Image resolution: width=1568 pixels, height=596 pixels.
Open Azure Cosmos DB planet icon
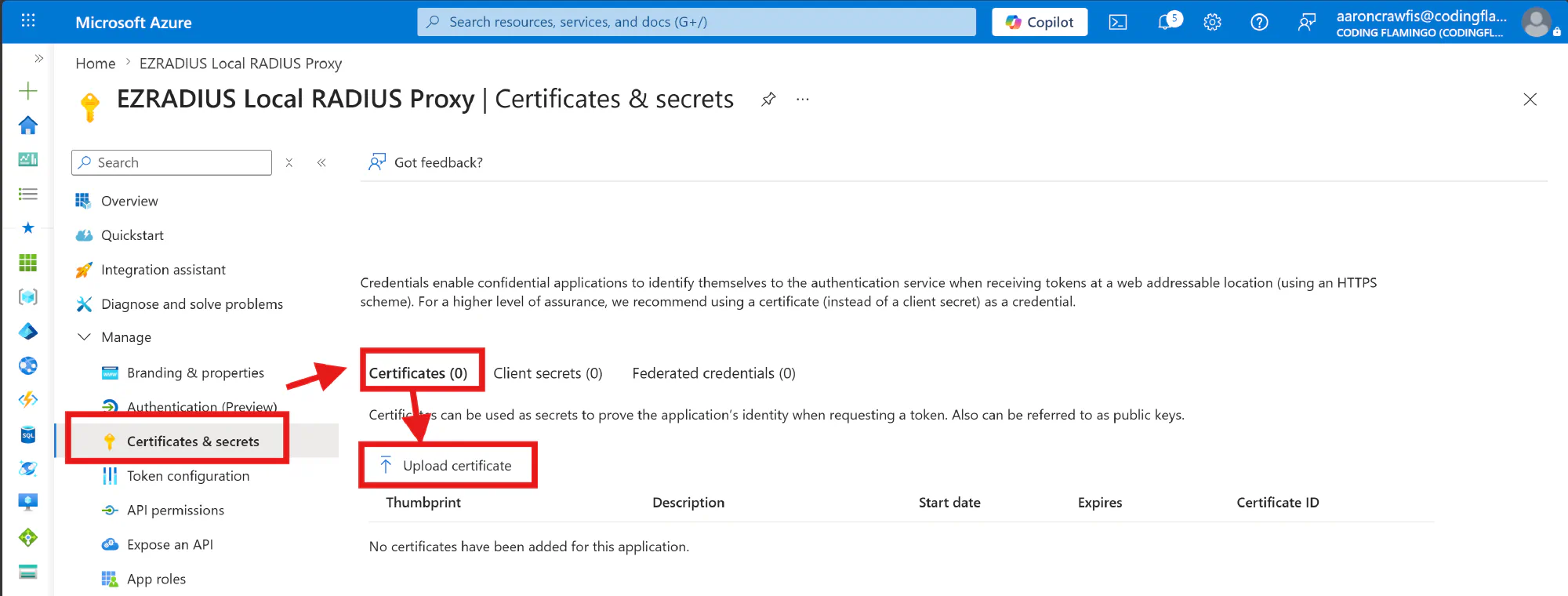point(28,468)
